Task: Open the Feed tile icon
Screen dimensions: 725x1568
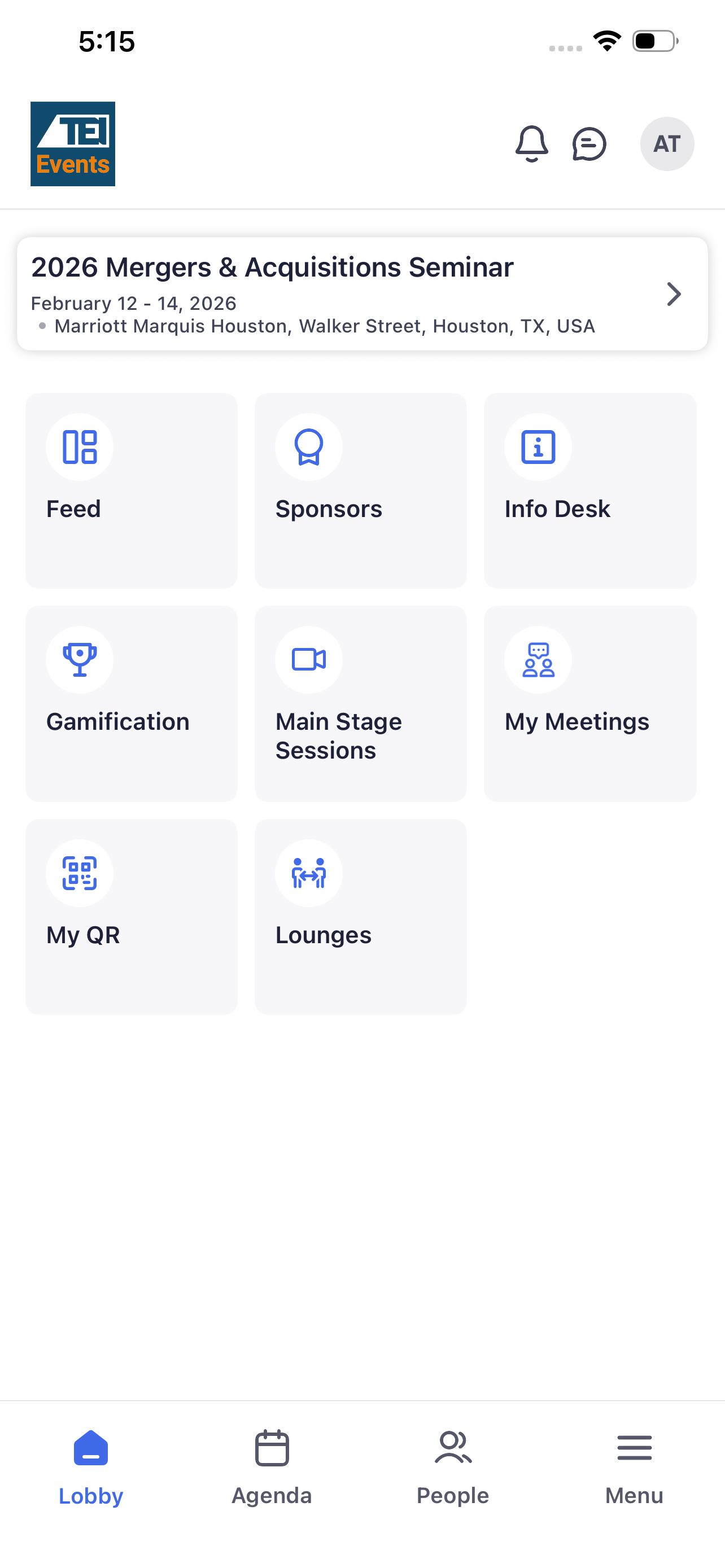Action: 80,447
